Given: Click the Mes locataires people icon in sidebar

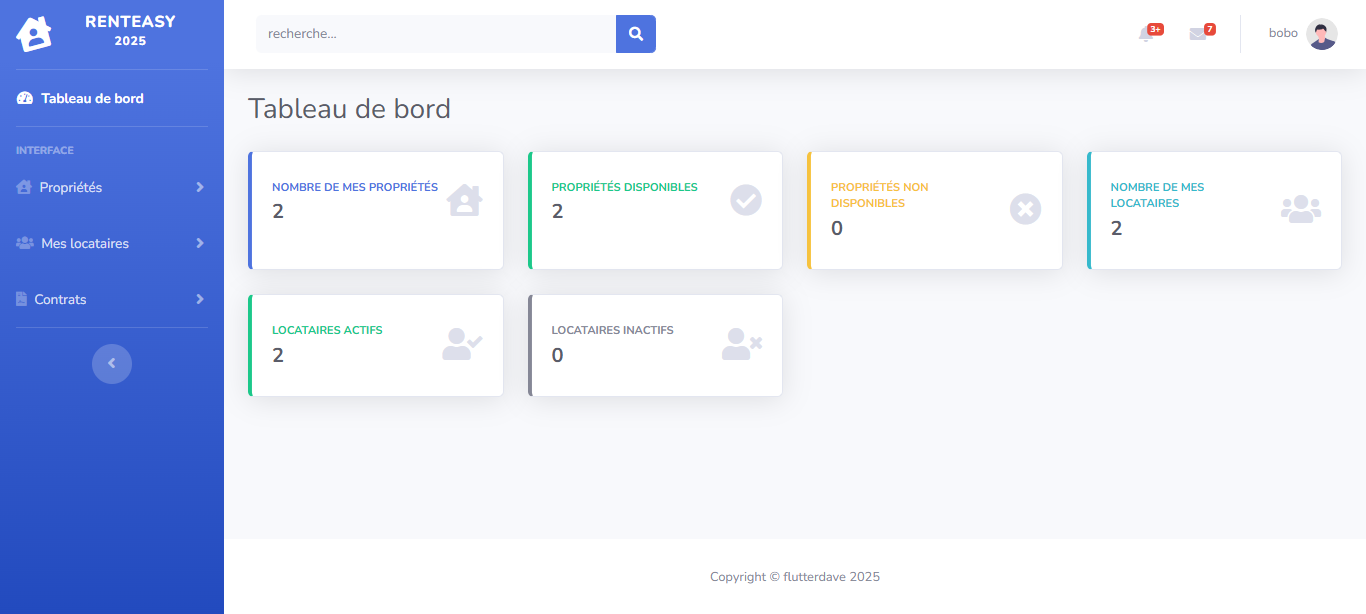Looking at the screenshot, I should [25, 243].
